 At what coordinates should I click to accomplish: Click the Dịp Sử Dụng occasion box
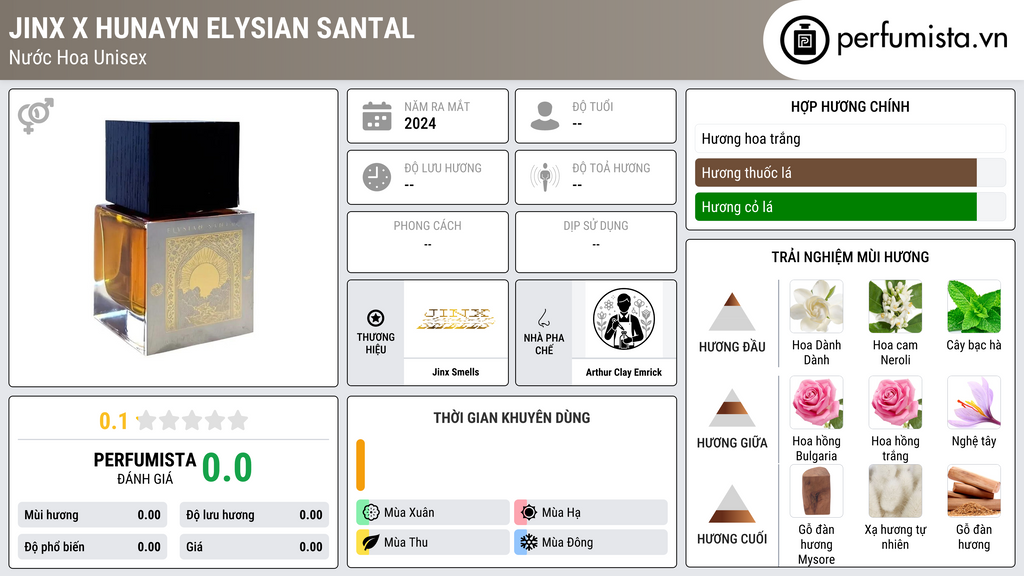[596, 242]
